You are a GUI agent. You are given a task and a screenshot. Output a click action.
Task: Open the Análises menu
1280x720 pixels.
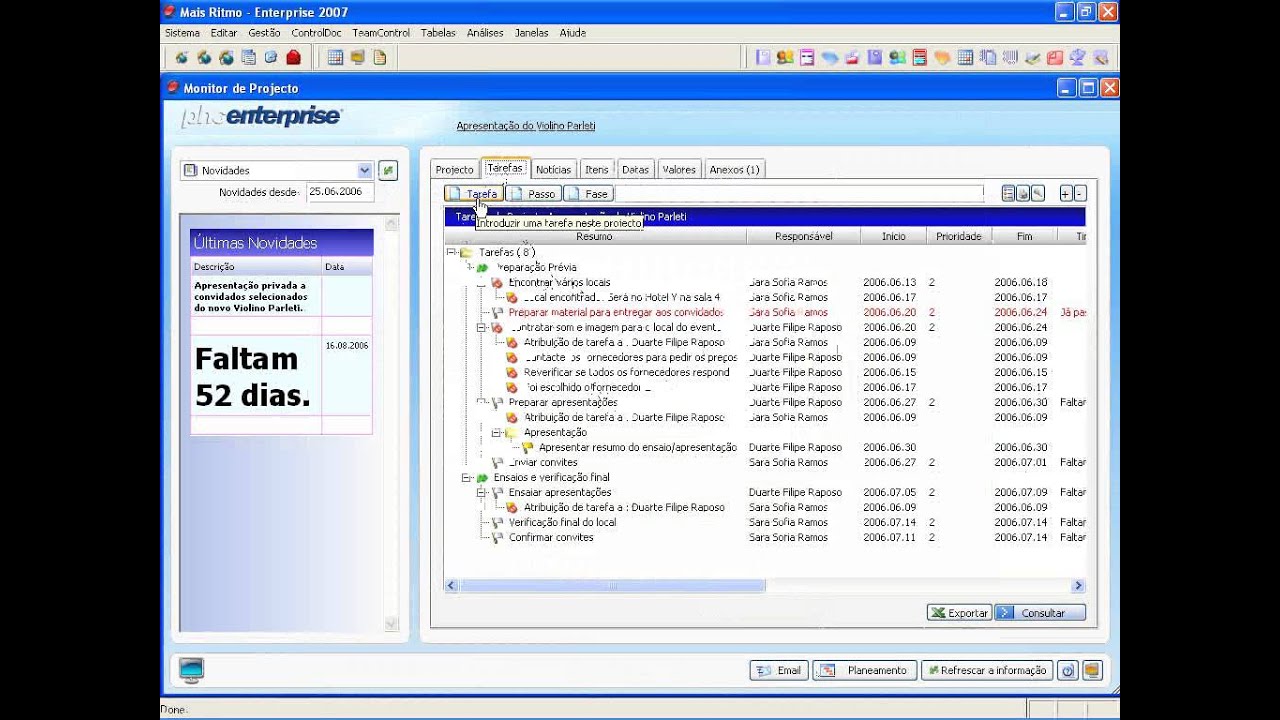click(485, 33)
